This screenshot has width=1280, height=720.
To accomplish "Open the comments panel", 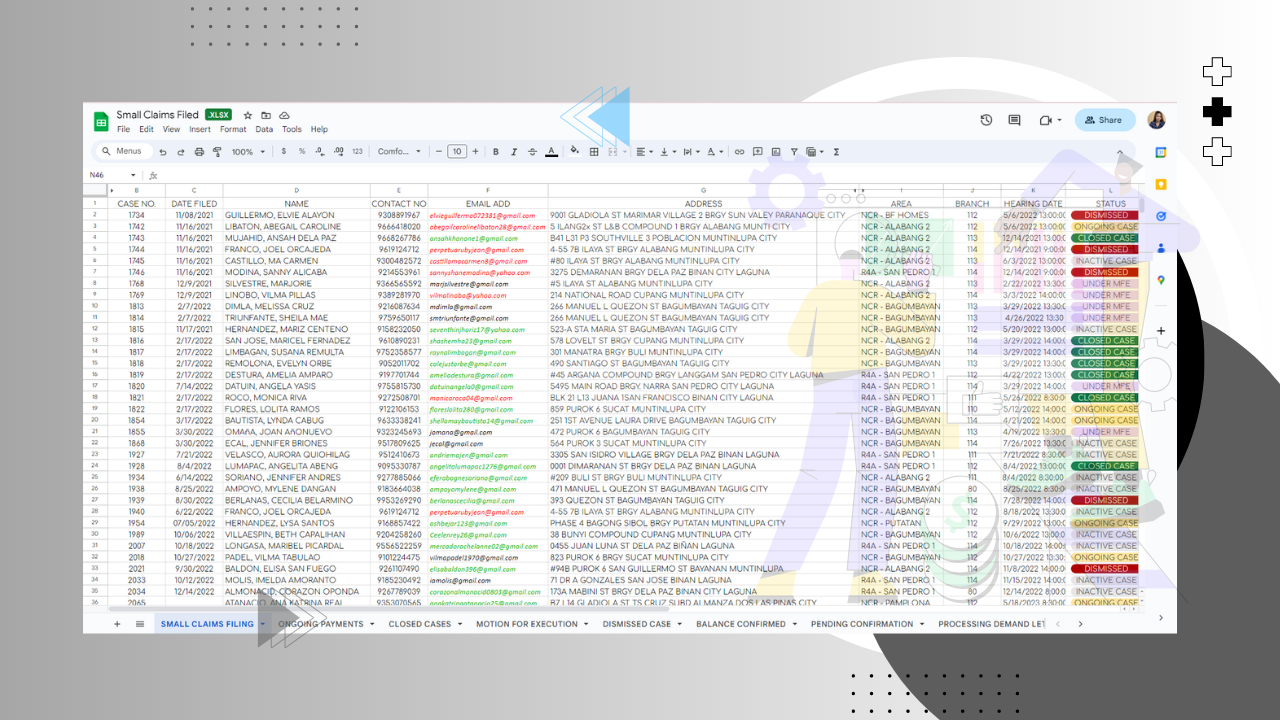I will [x=1014, y=120].
